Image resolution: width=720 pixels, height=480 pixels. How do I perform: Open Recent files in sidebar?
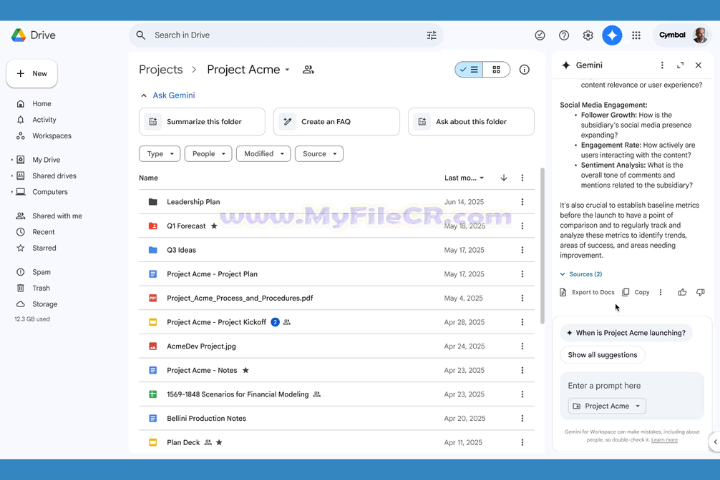coord(43,232)
